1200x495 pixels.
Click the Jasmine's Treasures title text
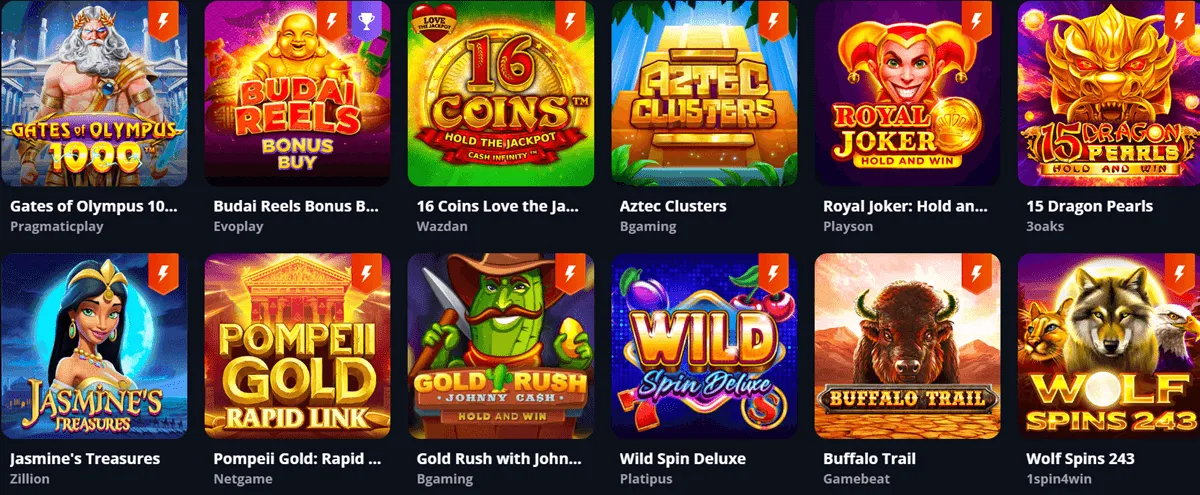coord(85,459)
